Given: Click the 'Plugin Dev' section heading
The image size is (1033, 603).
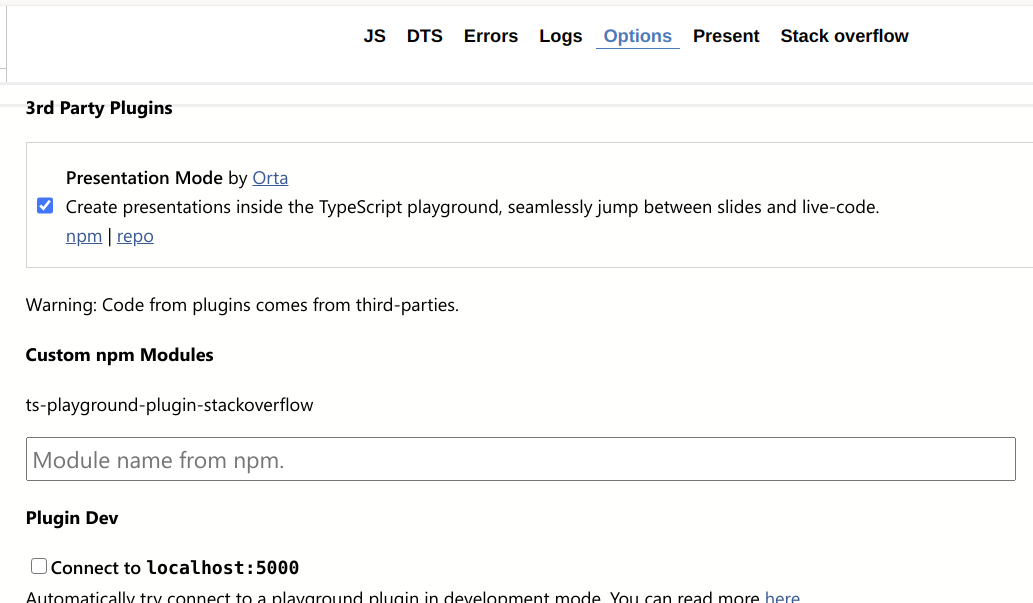Looking at the screenshot, I should click(72, 518).
